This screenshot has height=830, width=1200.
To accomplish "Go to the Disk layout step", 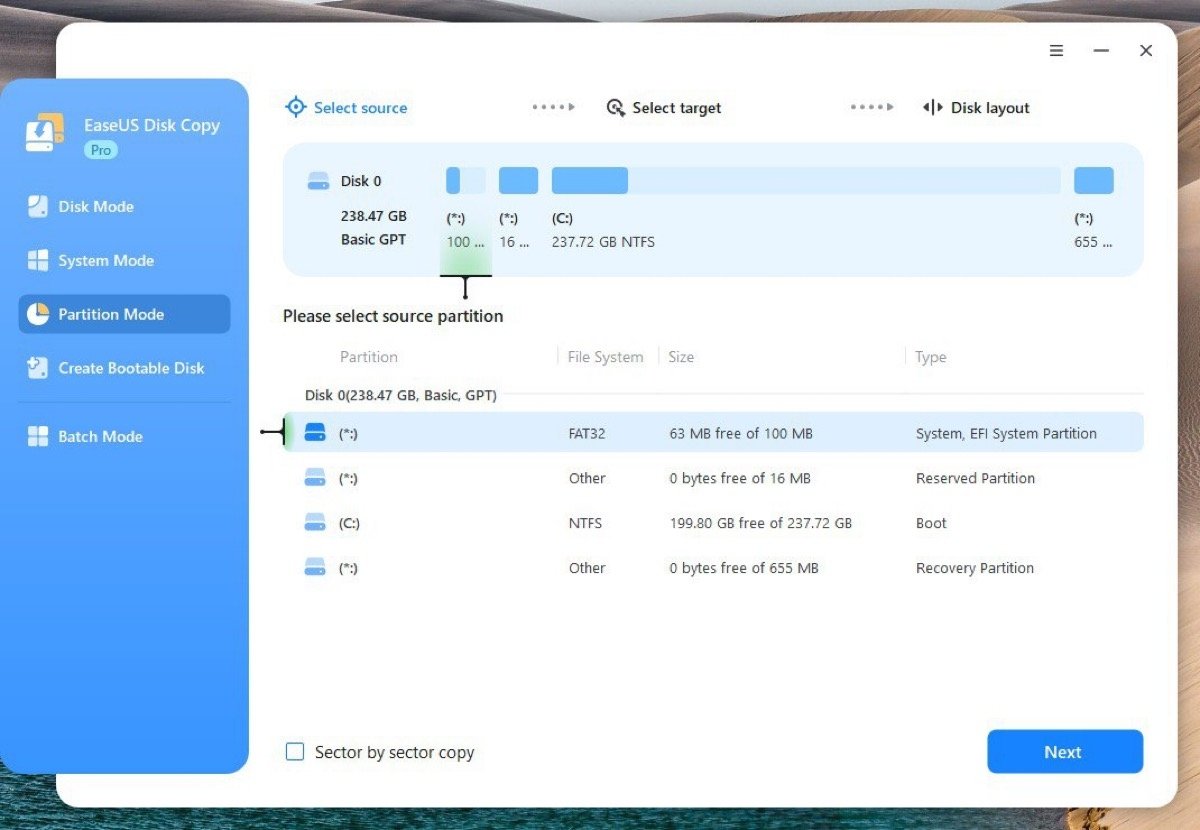I will 976,107.
